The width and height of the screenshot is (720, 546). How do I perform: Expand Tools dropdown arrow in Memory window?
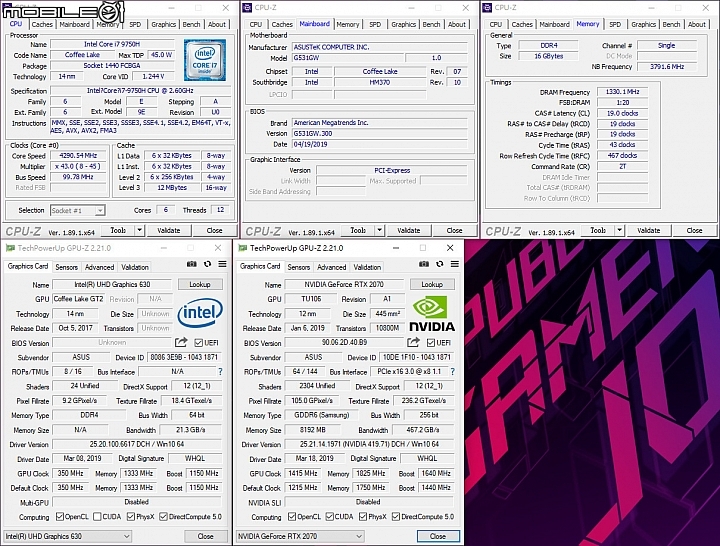tap(619, 230)
